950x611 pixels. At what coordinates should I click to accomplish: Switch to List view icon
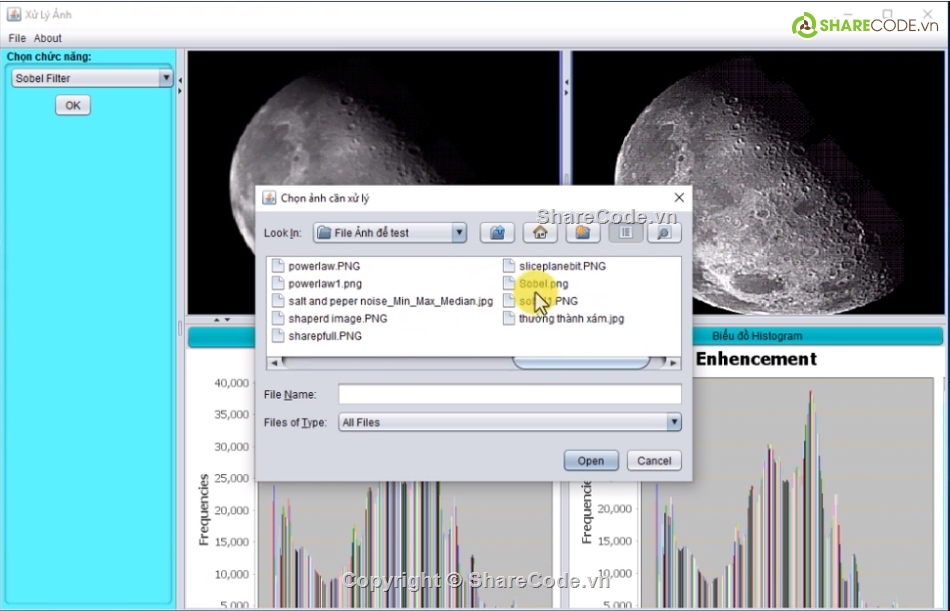(x=626, y=233)
